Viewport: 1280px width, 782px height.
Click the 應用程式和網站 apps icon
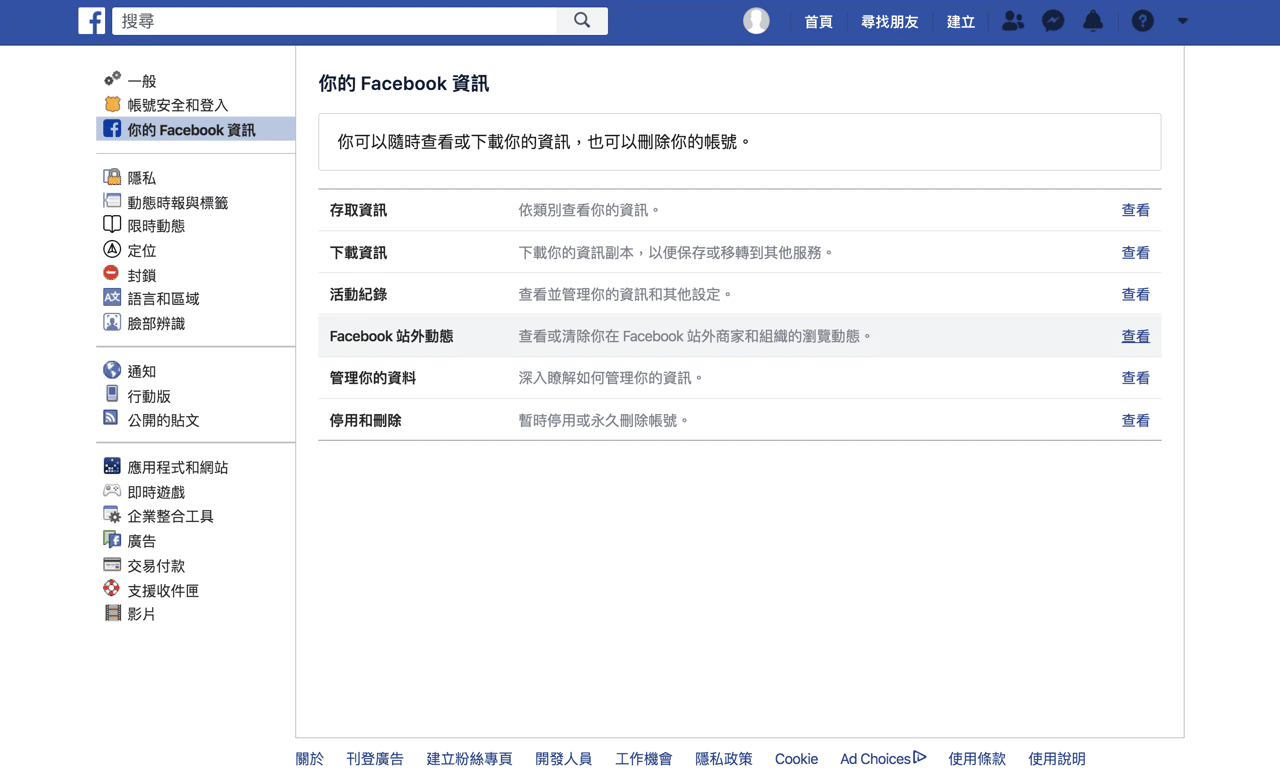pos(112,466)
